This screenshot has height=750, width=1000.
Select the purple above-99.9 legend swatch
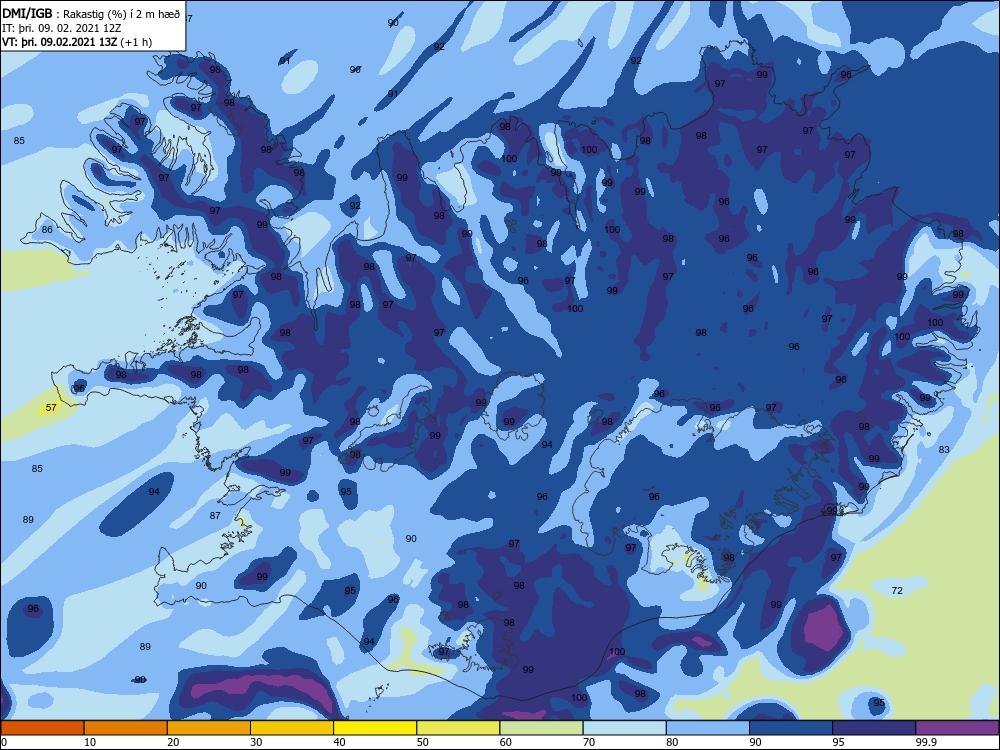pos(957,728)
